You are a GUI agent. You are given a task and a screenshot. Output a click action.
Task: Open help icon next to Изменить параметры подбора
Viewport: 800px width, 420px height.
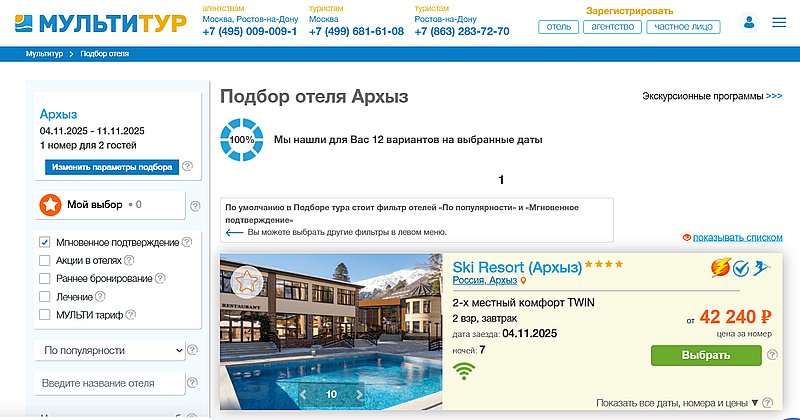coord(187,166)
